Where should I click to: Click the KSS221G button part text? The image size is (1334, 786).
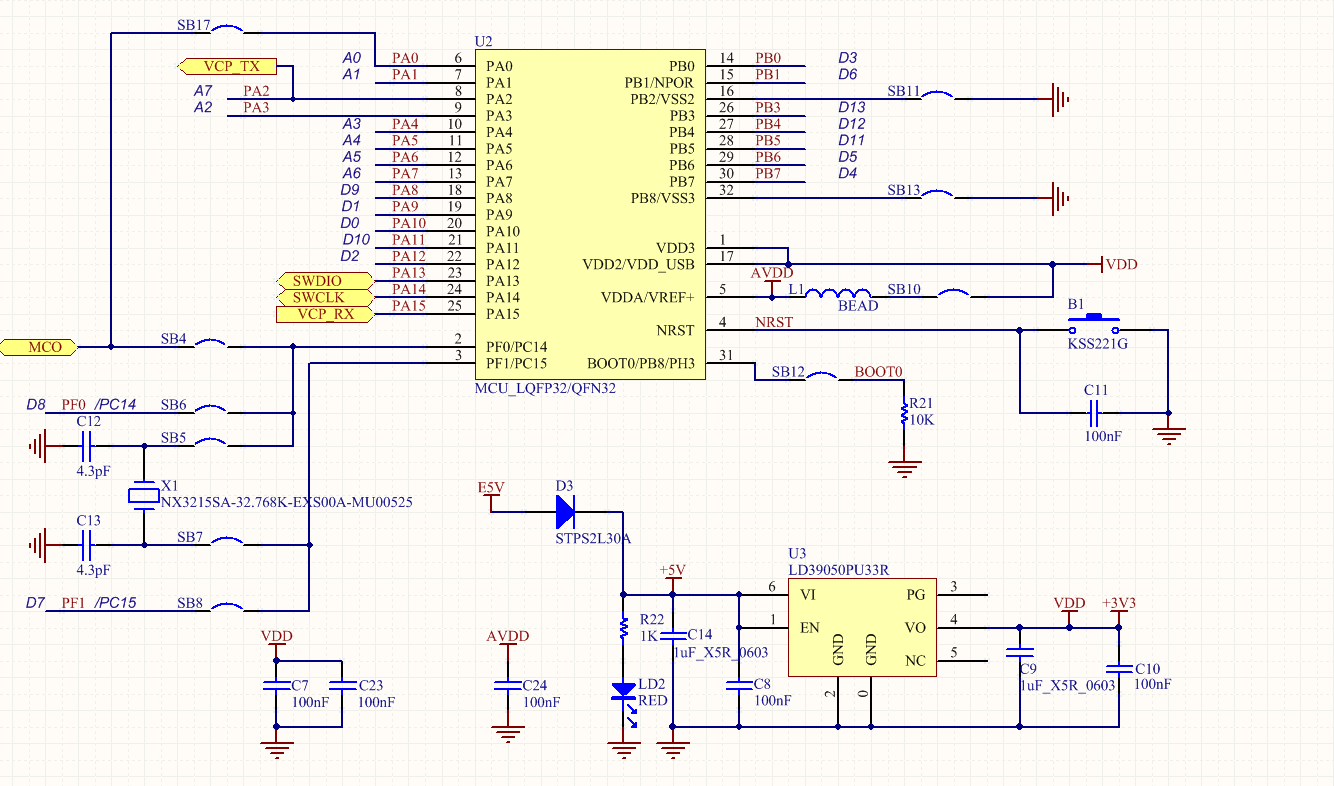pos(1097,343)
